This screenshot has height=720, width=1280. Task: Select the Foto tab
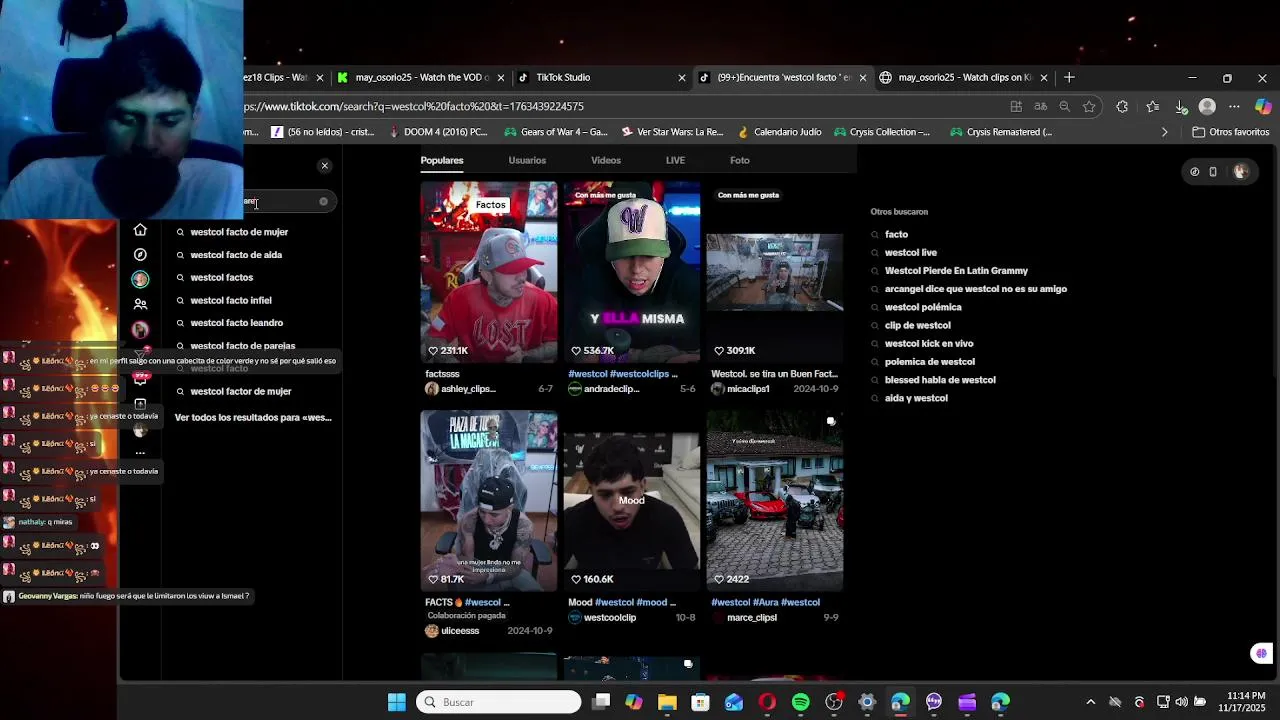[x=740, y=160]
